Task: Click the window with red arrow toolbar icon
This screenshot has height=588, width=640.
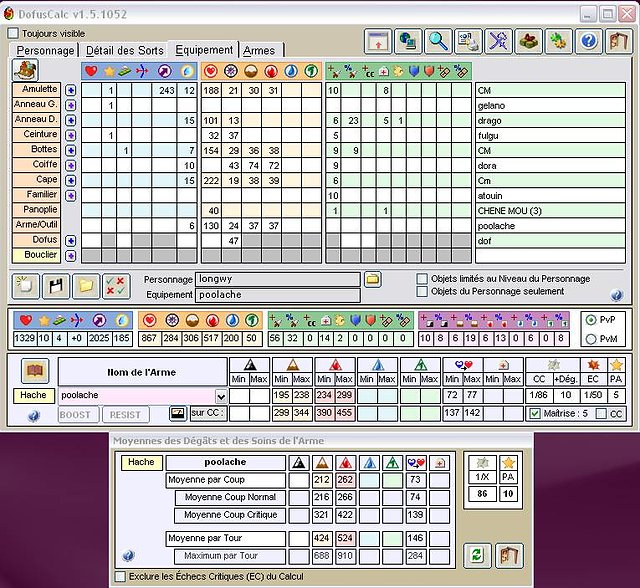Action: coord(378,41)
